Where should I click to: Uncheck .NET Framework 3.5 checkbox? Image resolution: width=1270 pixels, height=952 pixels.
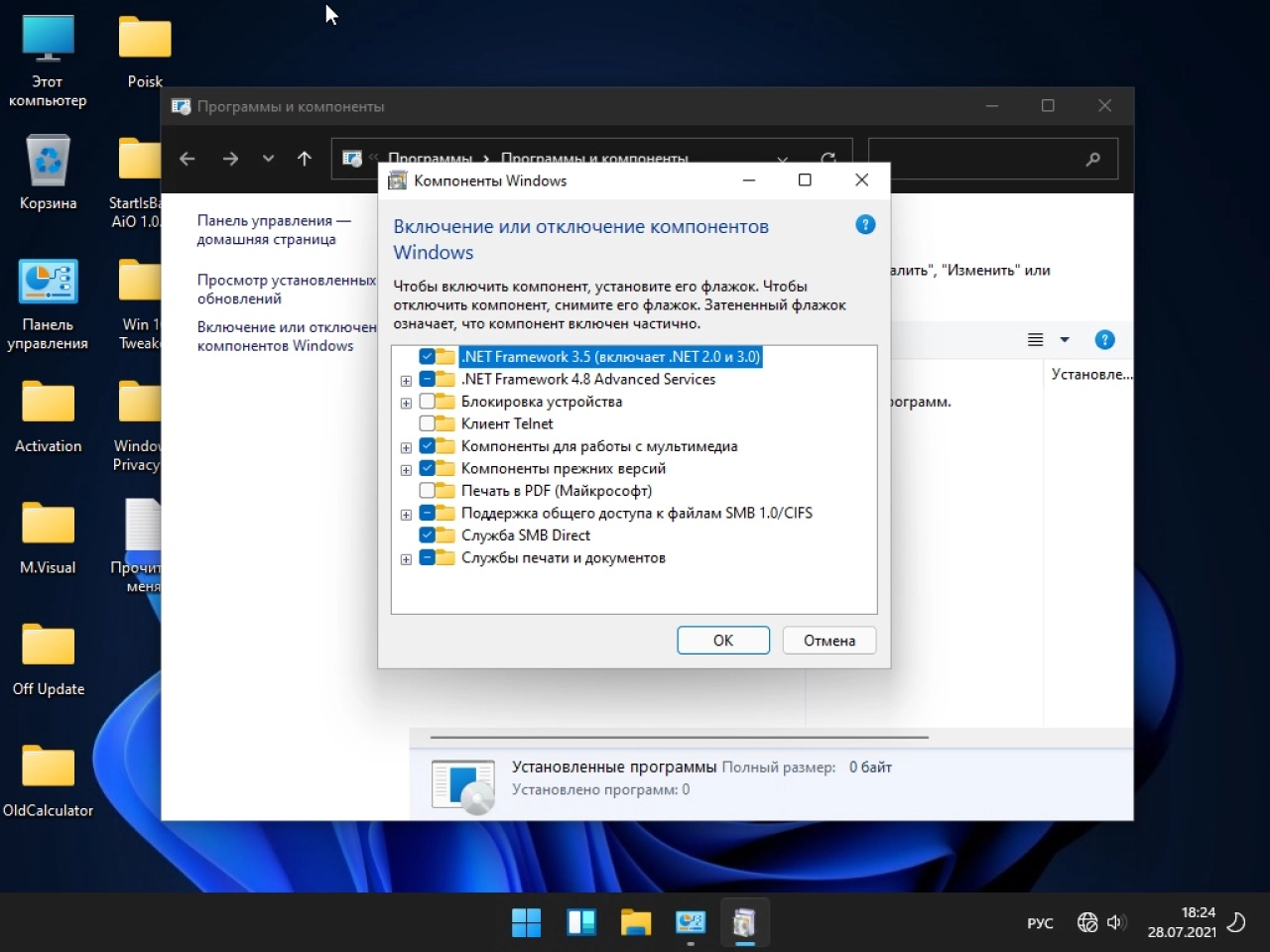pos(427,357)
